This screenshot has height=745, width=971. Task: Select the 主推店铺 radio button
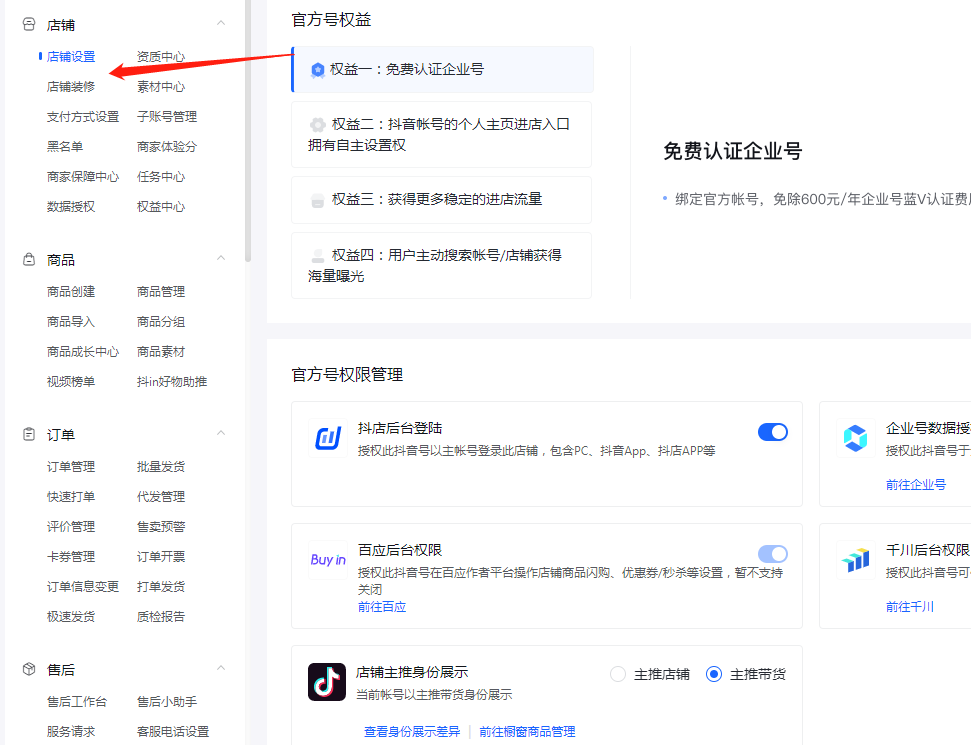click(617, 674)
